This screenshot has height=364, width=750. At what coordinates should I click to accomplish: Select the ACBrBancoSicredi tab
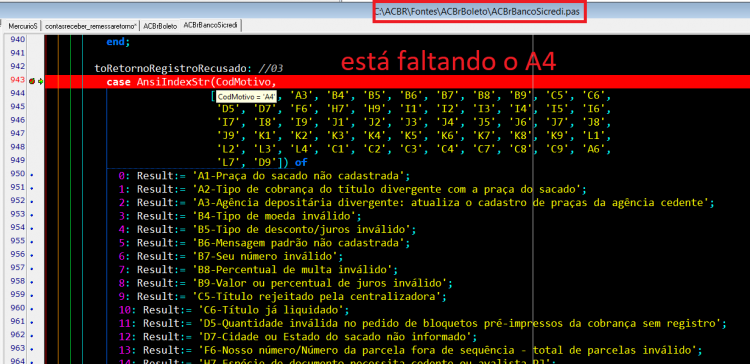click(x=210, y=25)
